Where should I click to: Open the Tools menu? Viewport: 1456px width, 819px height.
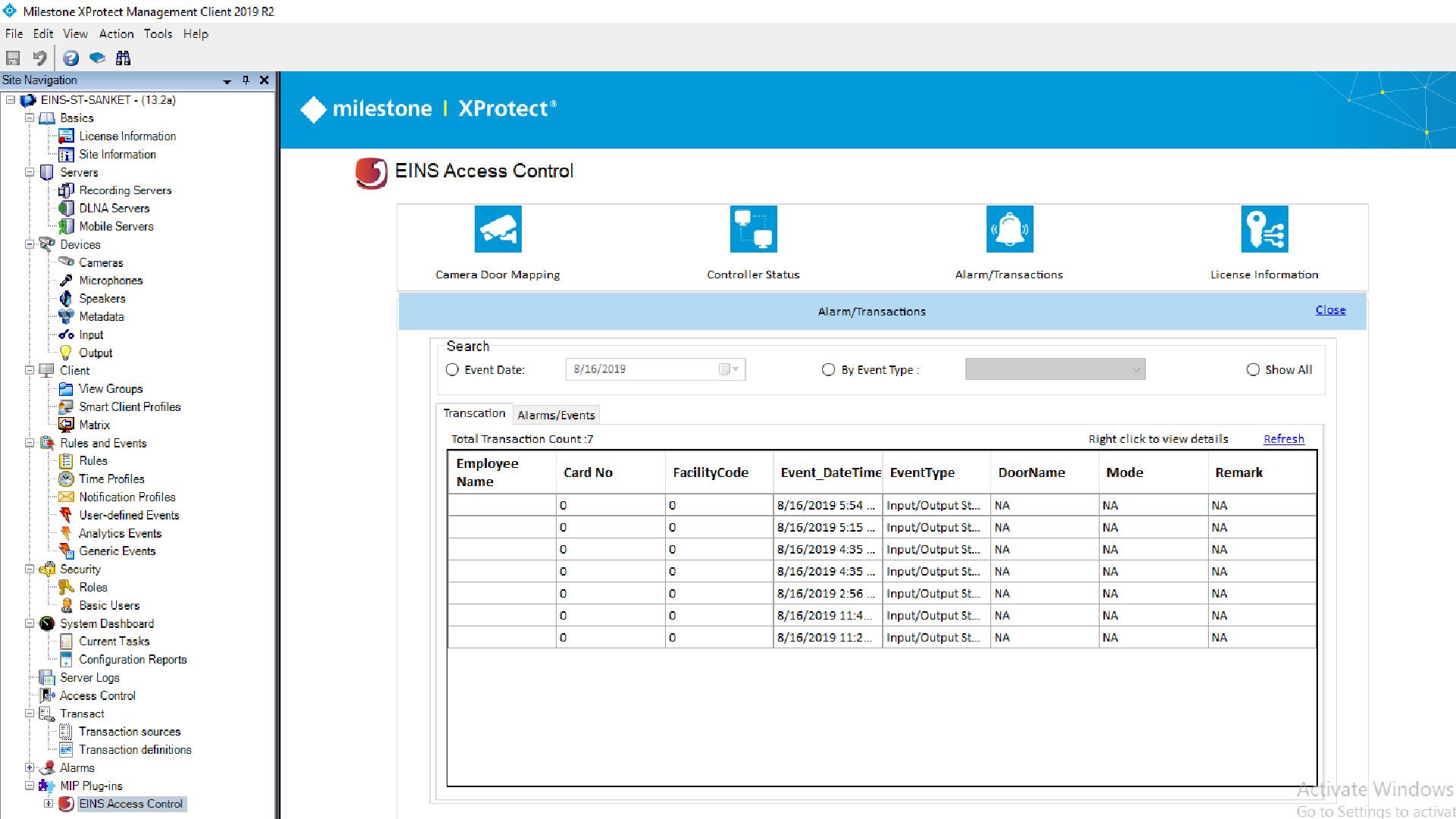click(x=158, y=34)
